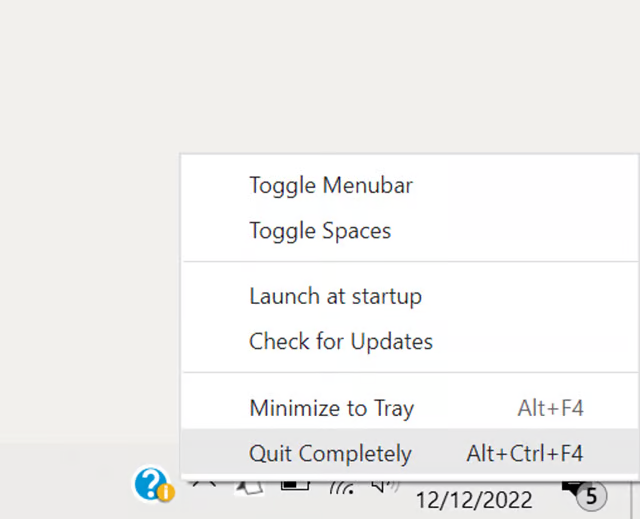Open the Wi-Fi network tray icon
The image size is (640, 519).
pyautogui.click(x=341, y=488)
